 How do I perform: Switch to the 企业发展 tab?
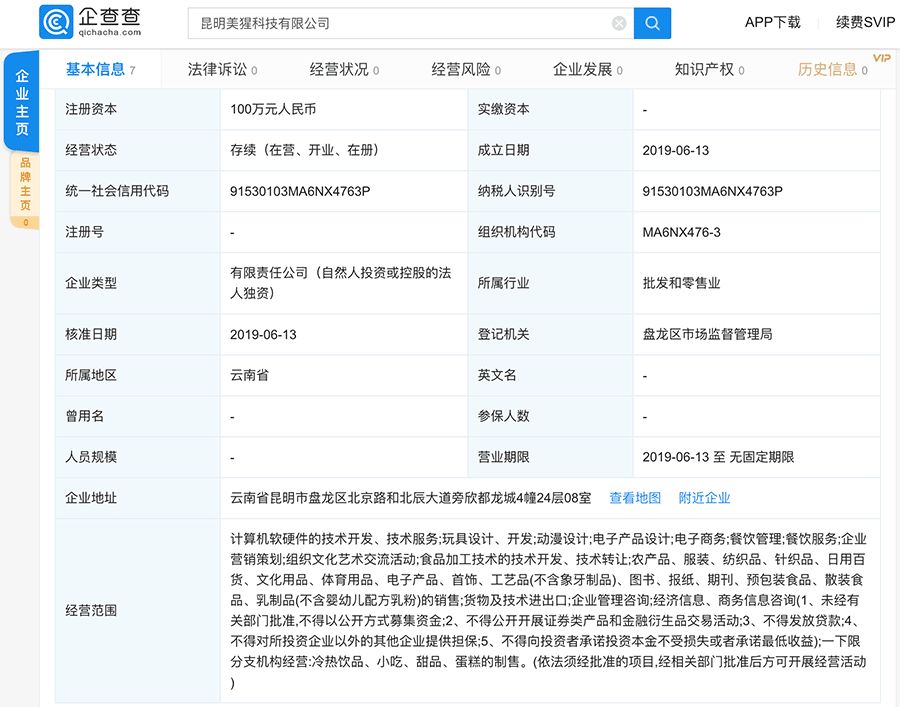click(587, 69)
